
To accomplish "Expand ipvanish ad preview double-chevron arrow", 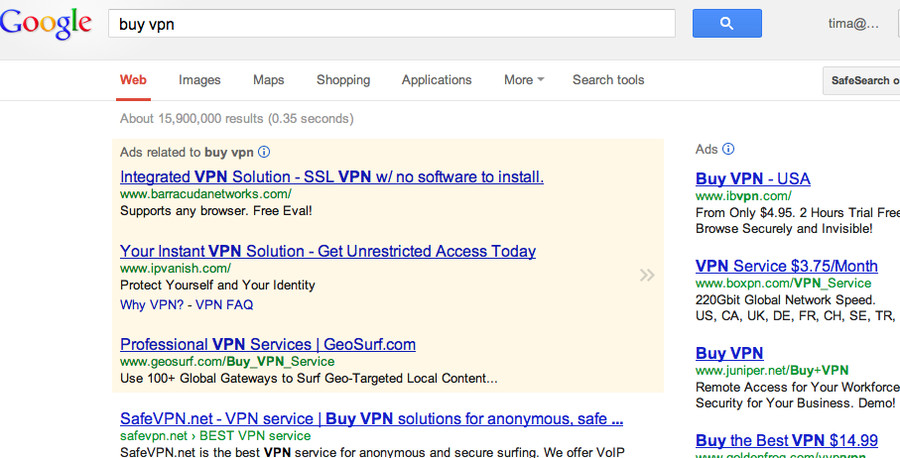I will pyautogui.click(x=647, y=275).
